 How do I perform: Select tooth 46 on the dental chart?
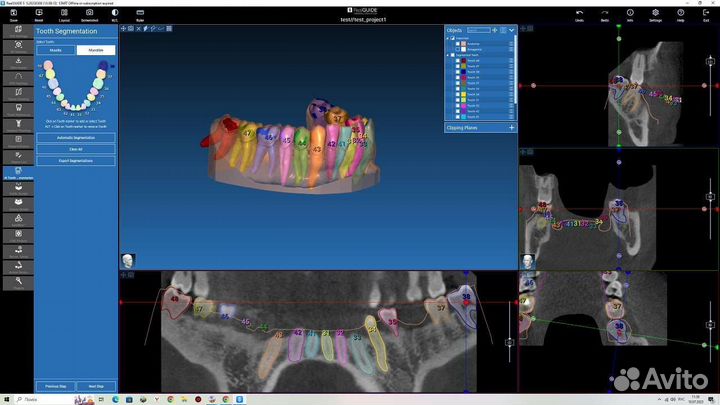(x=54, y=84)
